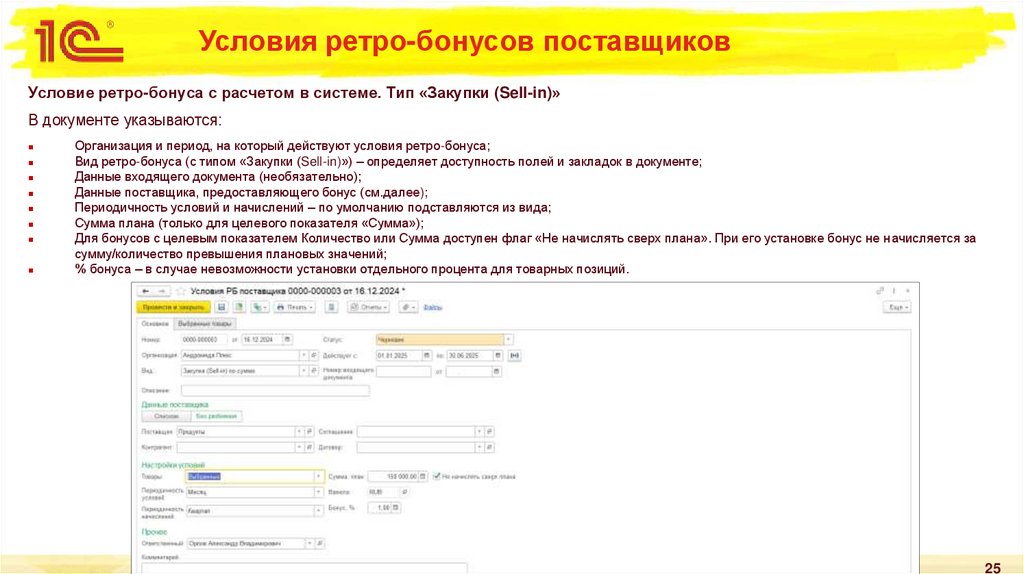Open the vertical-dots menu at window top right
1024x574 pixels.
[x=893, y=291]
